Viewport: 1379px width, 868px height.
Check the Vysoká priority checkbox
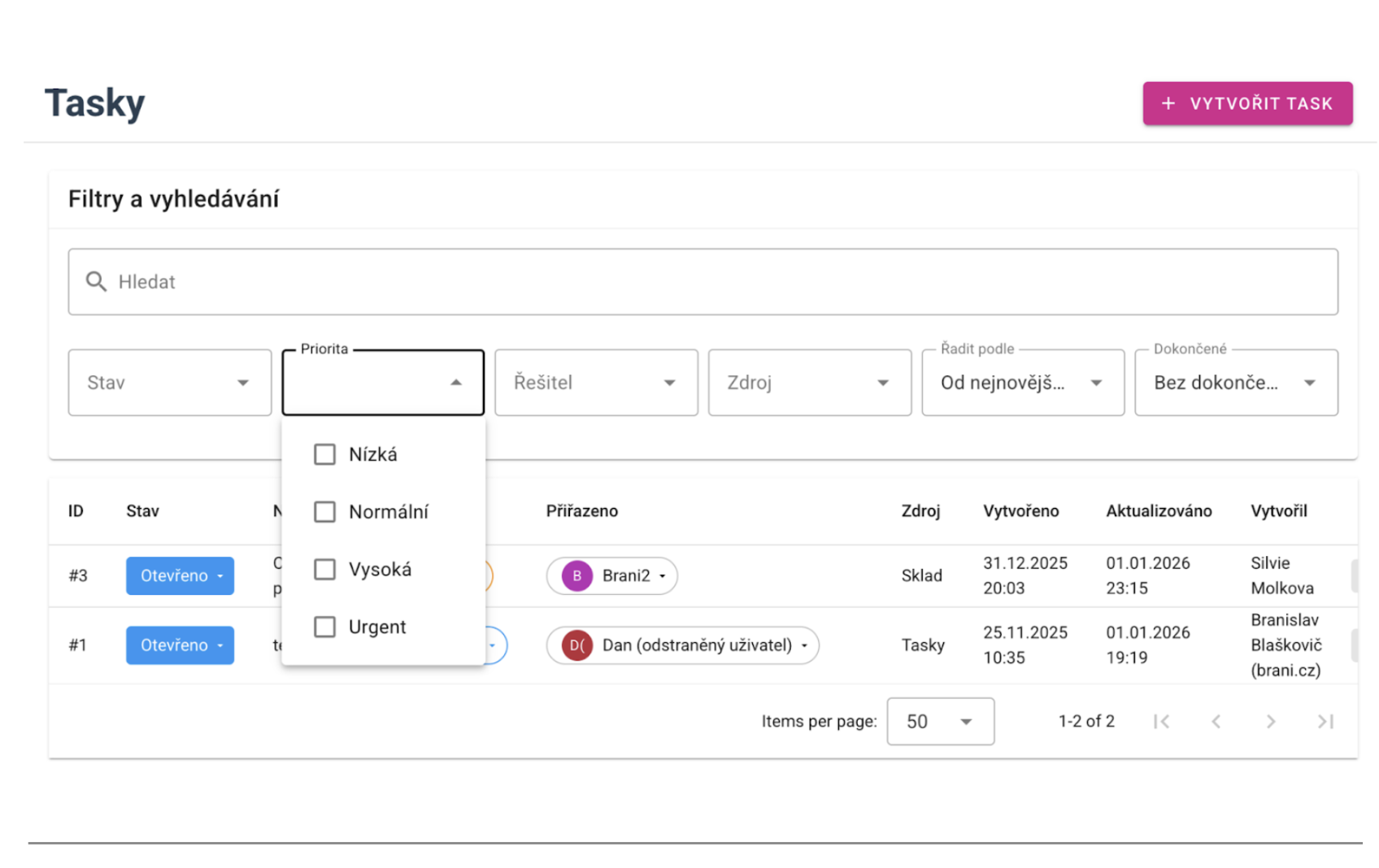coord(324,569)
